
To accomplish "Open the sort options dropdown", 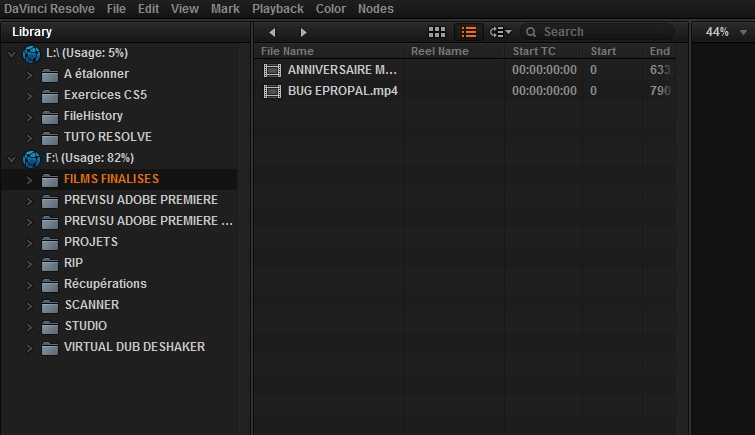I will [x=500, y=32].
